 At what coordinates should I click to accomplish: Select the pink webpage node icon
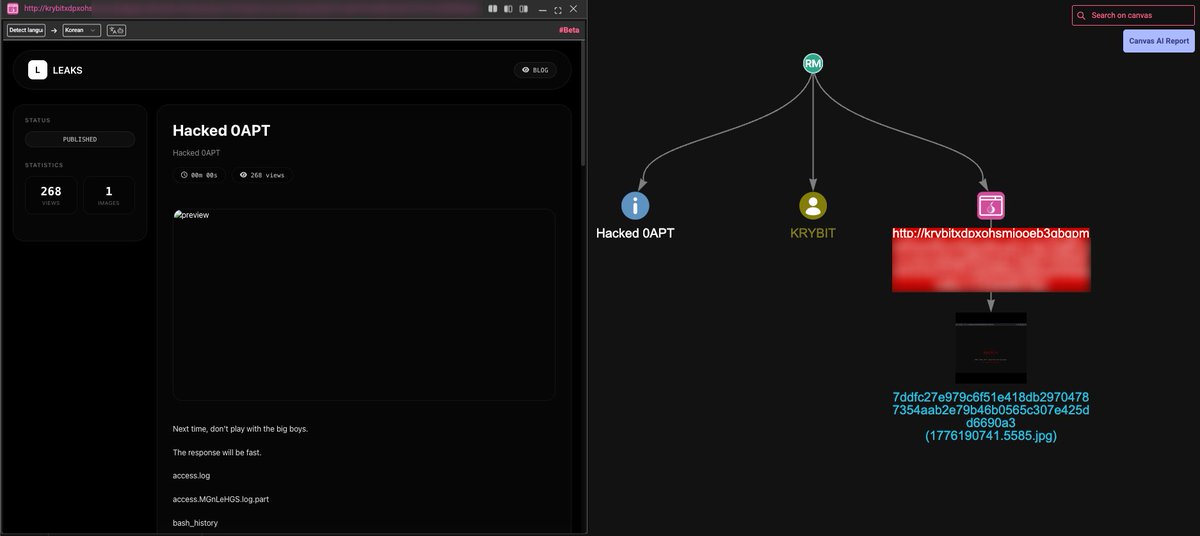click(x=991, y=206)
